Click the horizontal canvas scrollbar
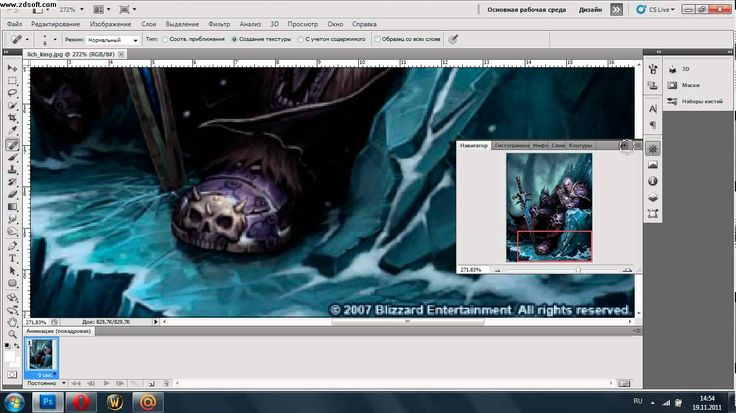Screen dimensions: 736x413 tap(407, 322)
